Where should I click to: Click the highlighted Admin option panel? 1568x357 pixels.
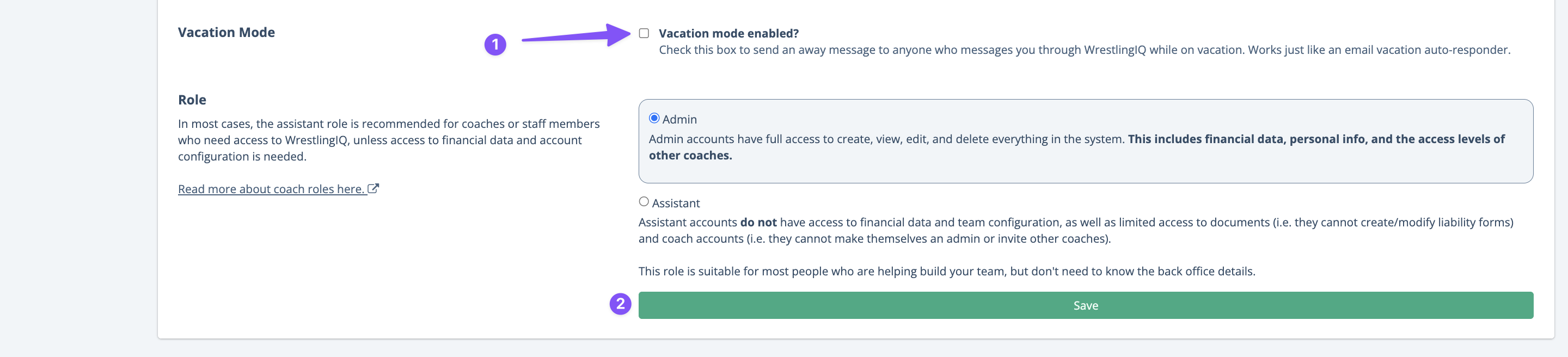click(x=1085, y=141)
